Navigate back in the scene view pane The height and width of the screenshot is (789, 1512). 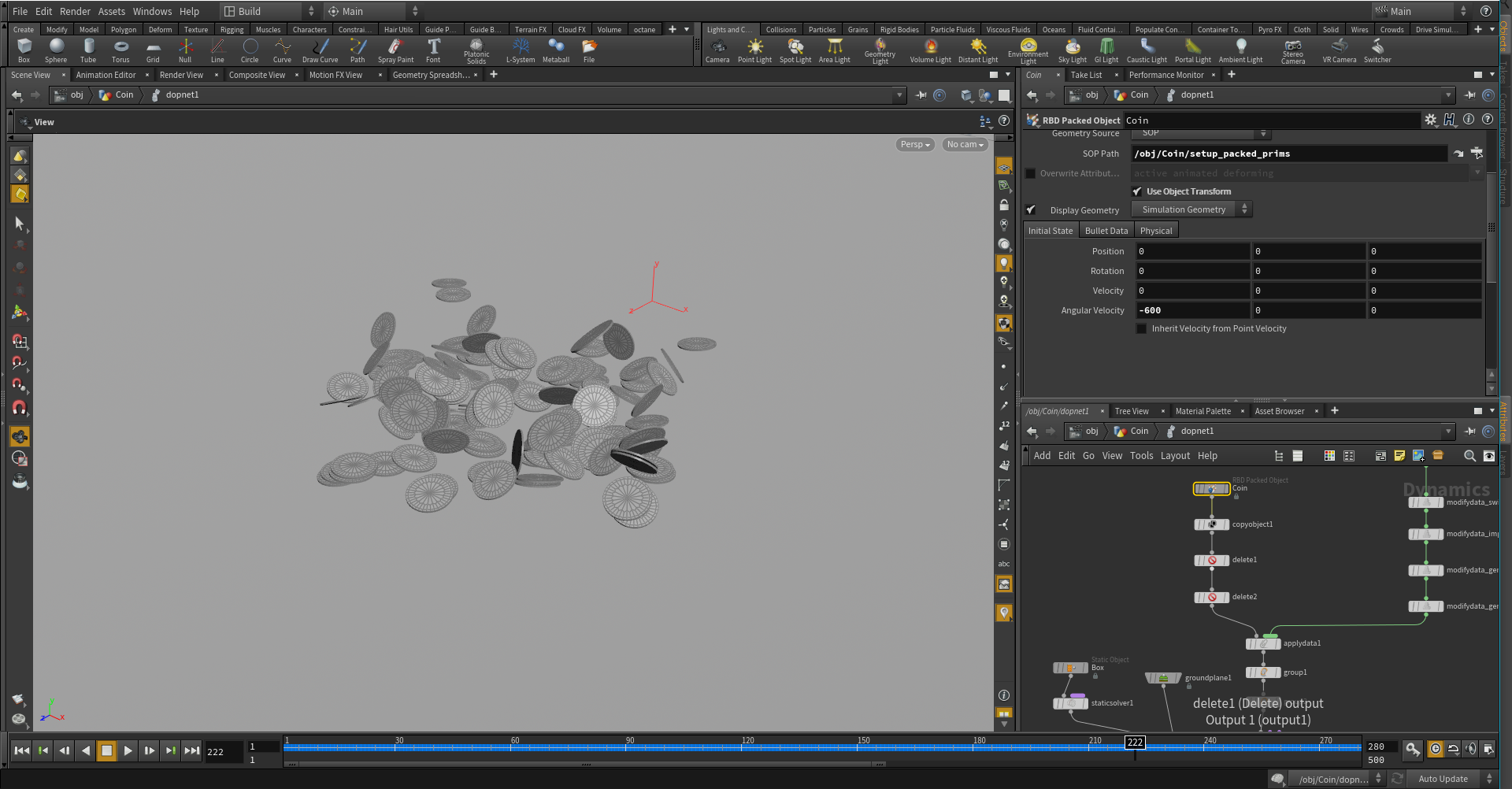[17, 95]
